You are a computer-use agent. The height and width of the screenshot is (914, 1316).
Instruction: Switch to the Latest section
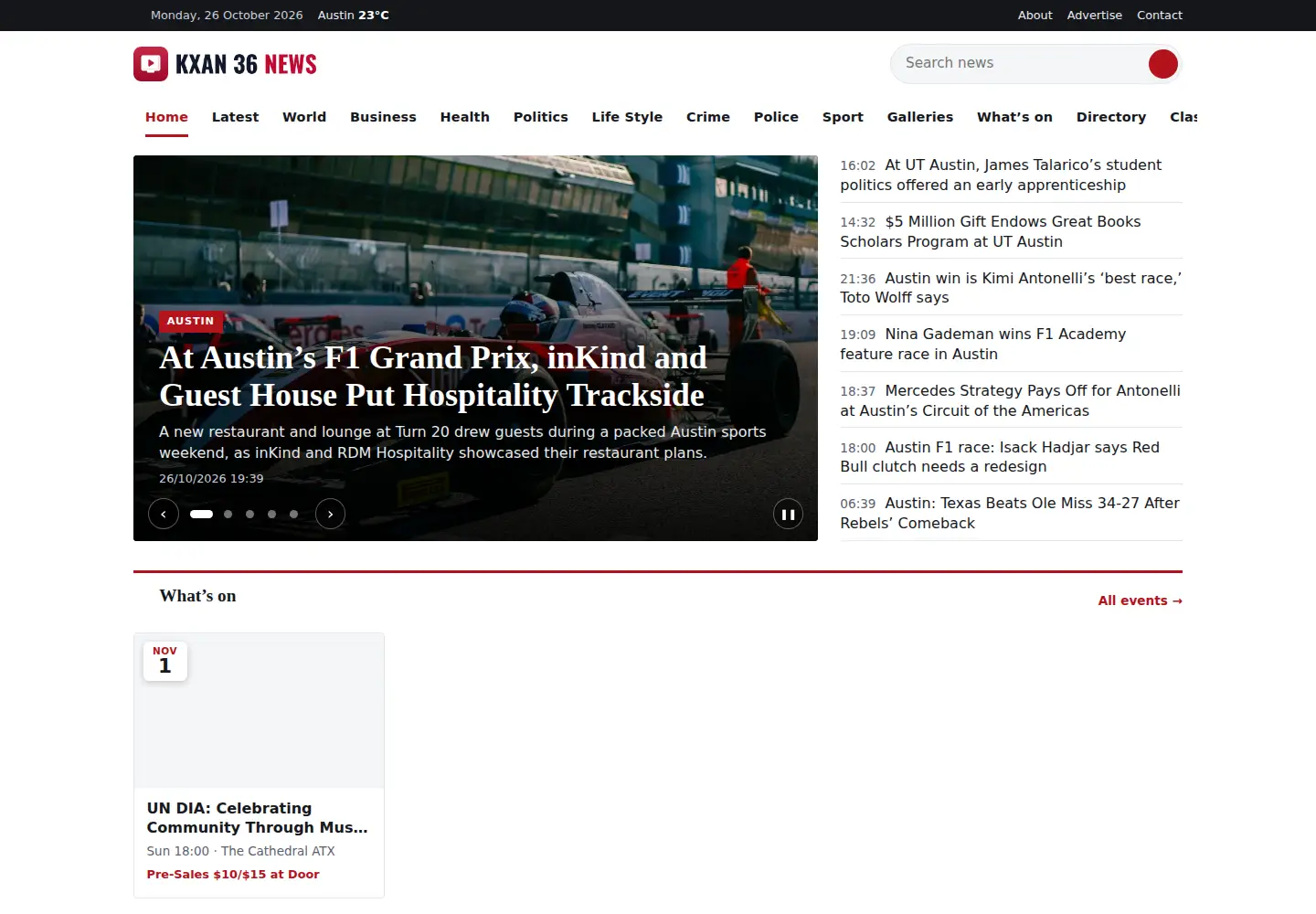coord(235,117)
